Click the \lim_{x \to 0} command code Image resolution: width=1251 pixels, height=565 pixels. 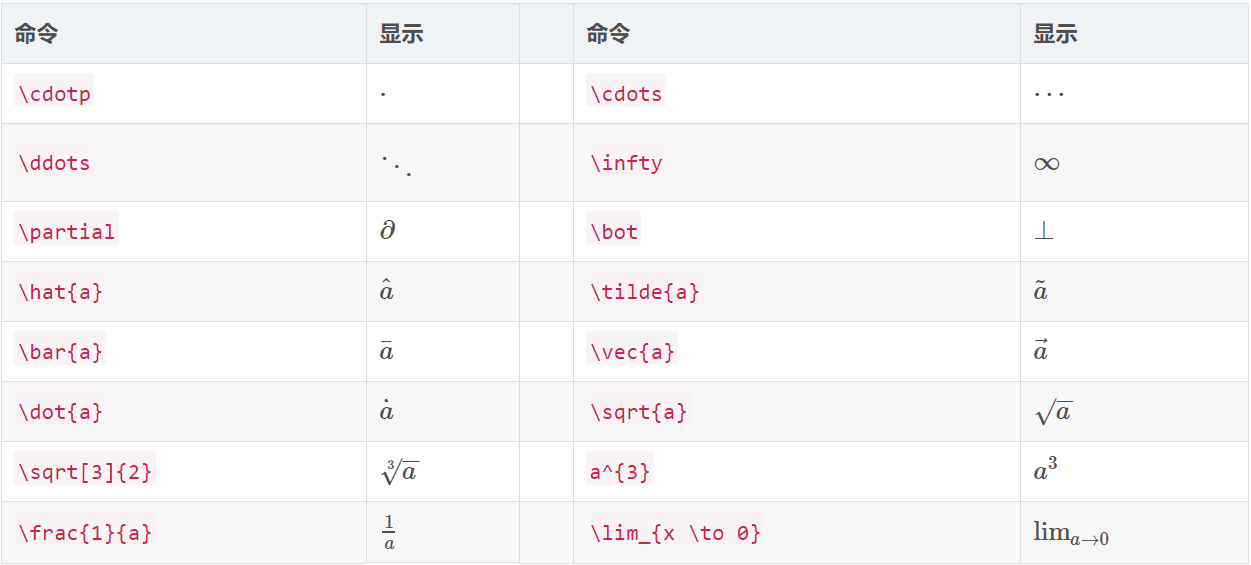coord(675,532)
